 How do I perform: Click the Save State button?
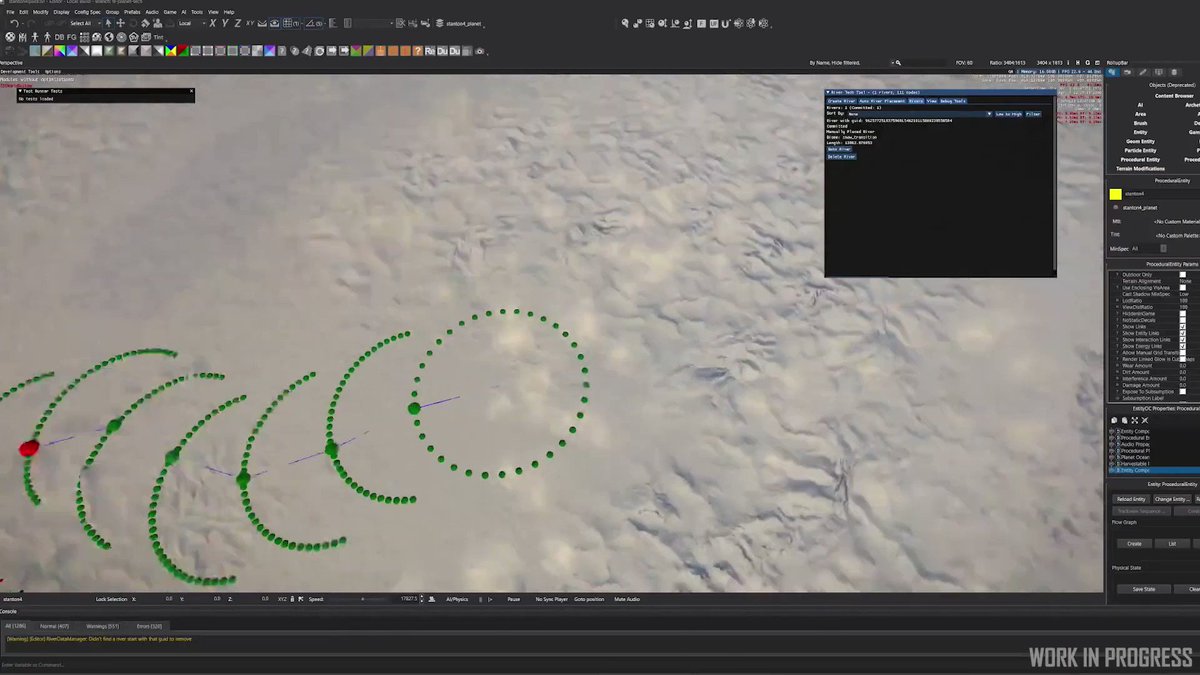point(1143,589)
